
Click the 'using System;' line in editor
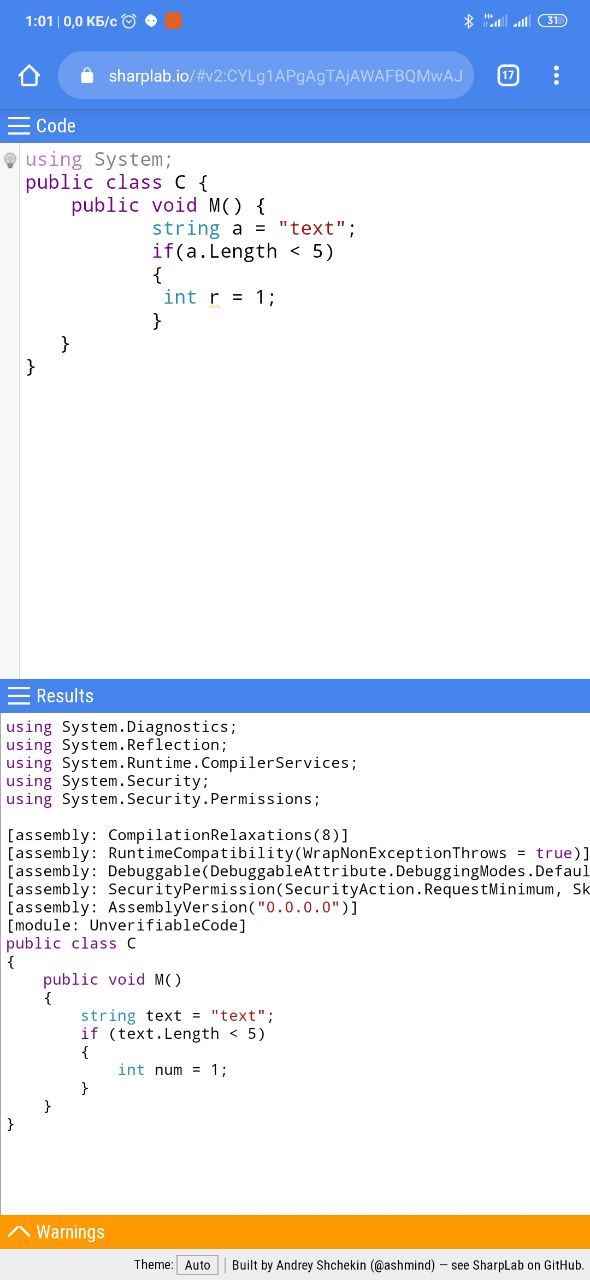coord(99,160)
